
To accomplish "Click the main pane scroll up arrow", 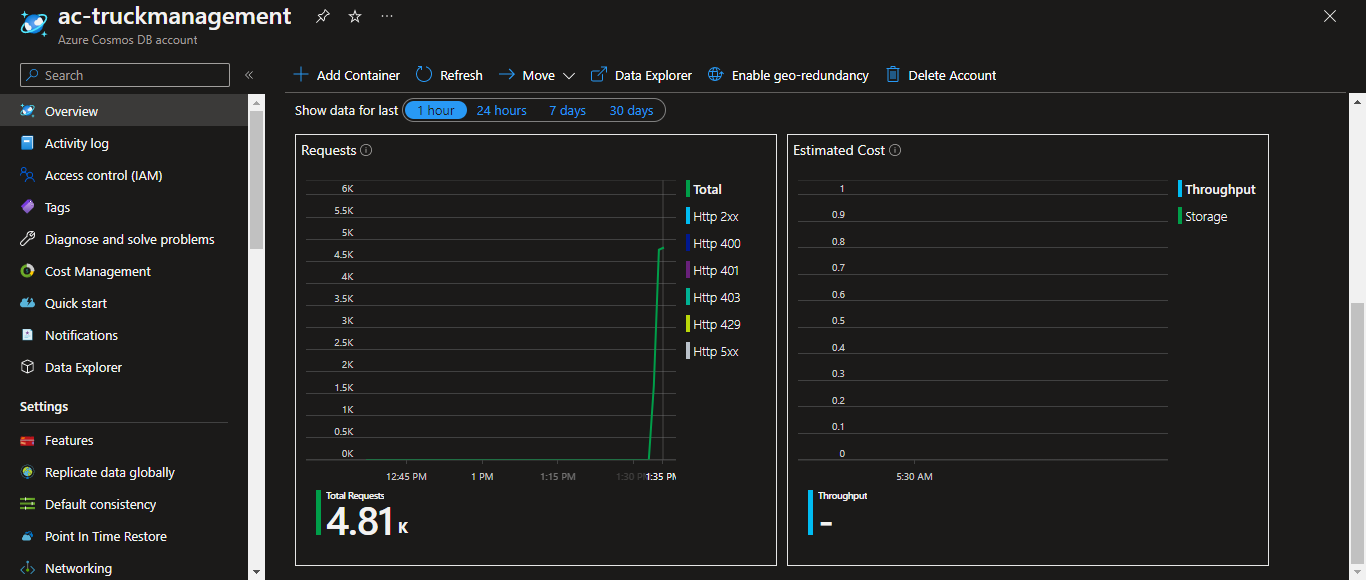I will (1357, 101).
